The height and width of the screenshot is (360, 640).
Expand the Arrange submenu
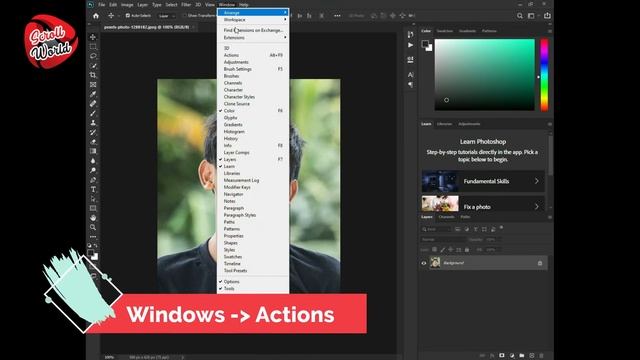pos(253,13)
